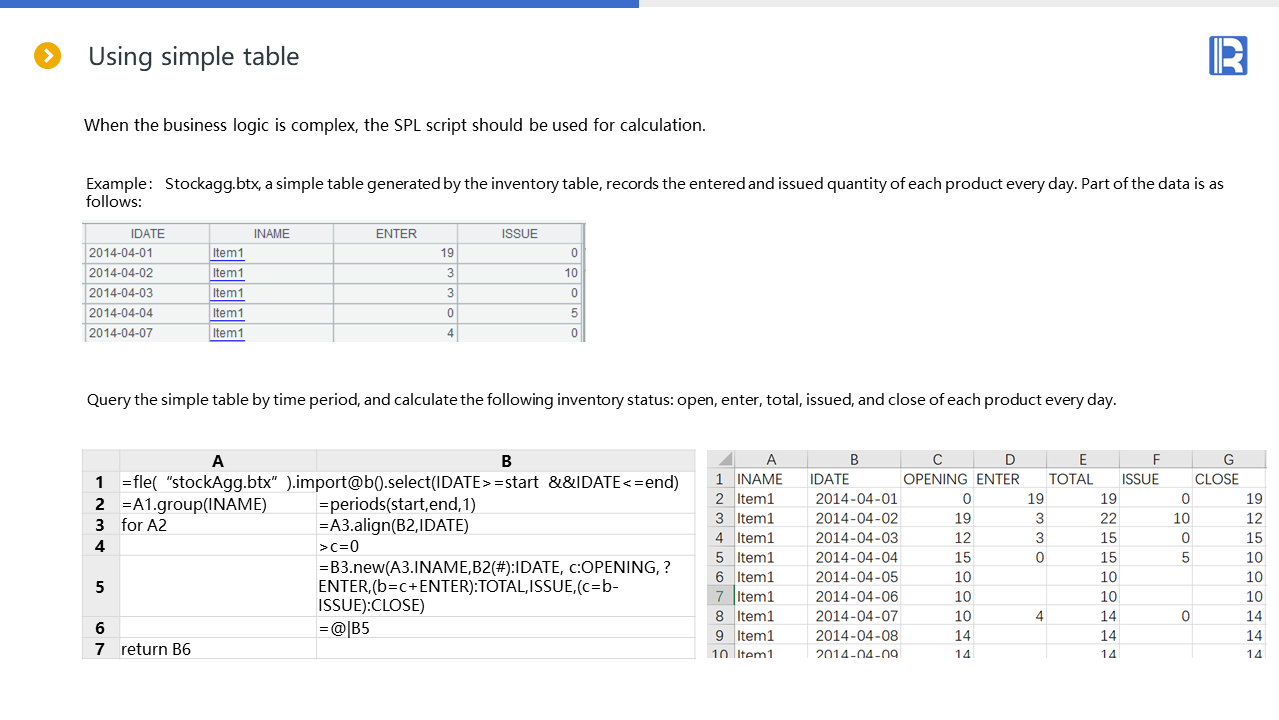The image size is (1279, 720).
Task: Click the blue slide progress bar at top
Action: coord(319,4)
